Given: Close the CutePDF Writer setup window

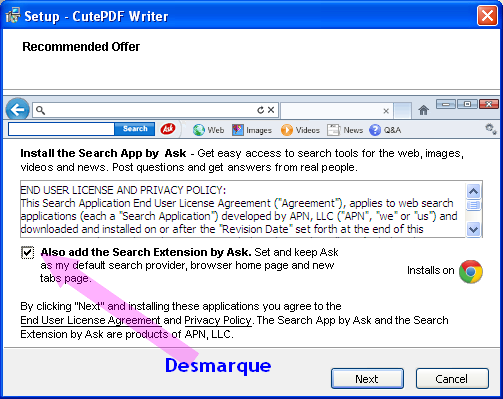Looking at the screenshot, I should pos(487,15).
